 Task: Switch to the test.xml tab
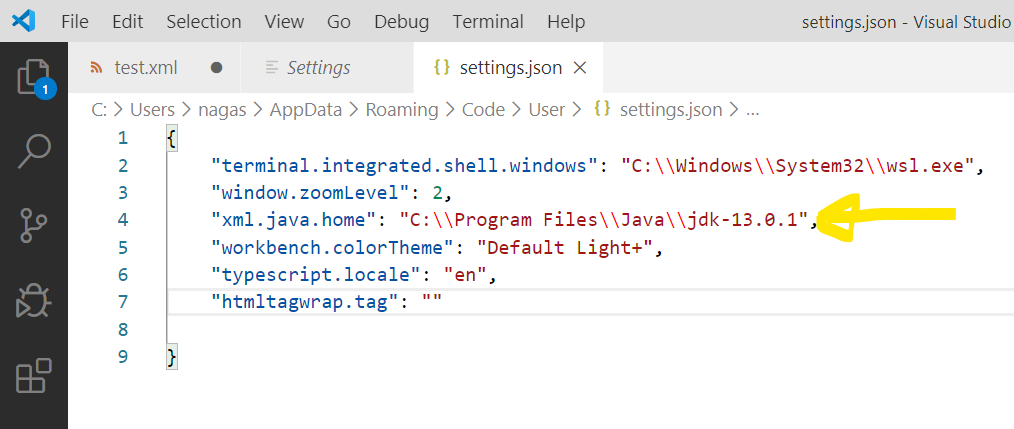pyautogui.click(x=145, y=68)
